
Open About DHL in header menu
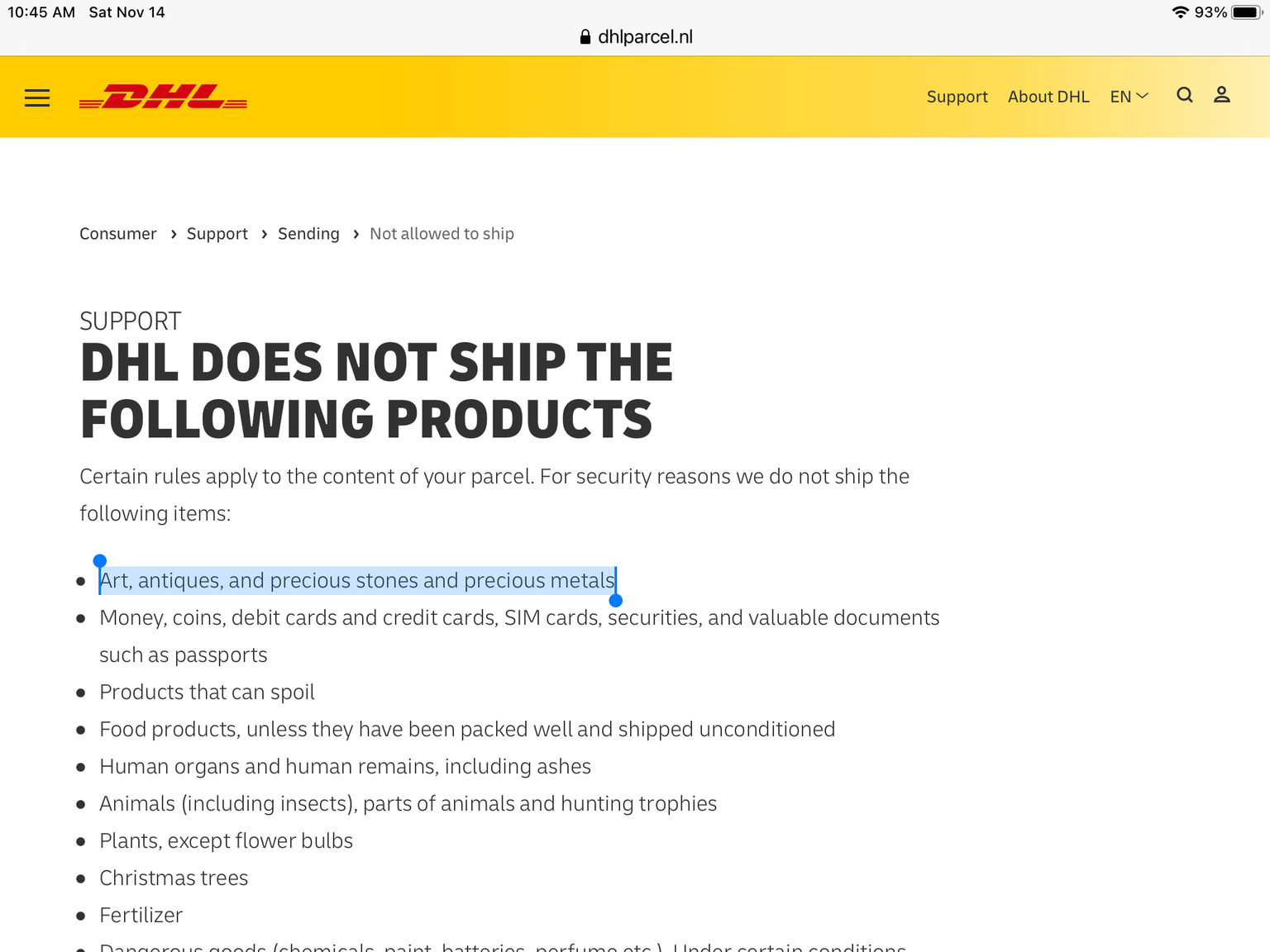click(x=1048, y=97)
